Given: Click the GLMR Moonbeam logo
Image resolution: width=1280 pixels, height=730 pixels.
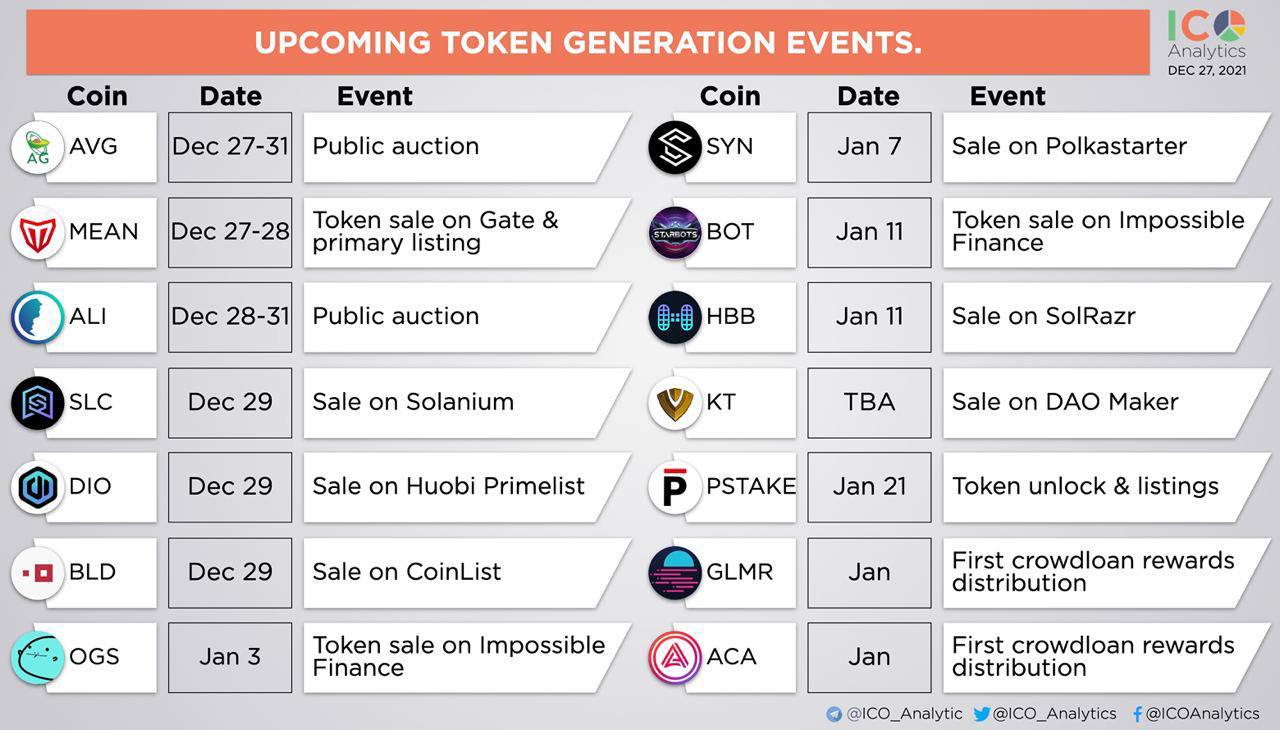Looking at the screenshot, I should pos(675,572).
